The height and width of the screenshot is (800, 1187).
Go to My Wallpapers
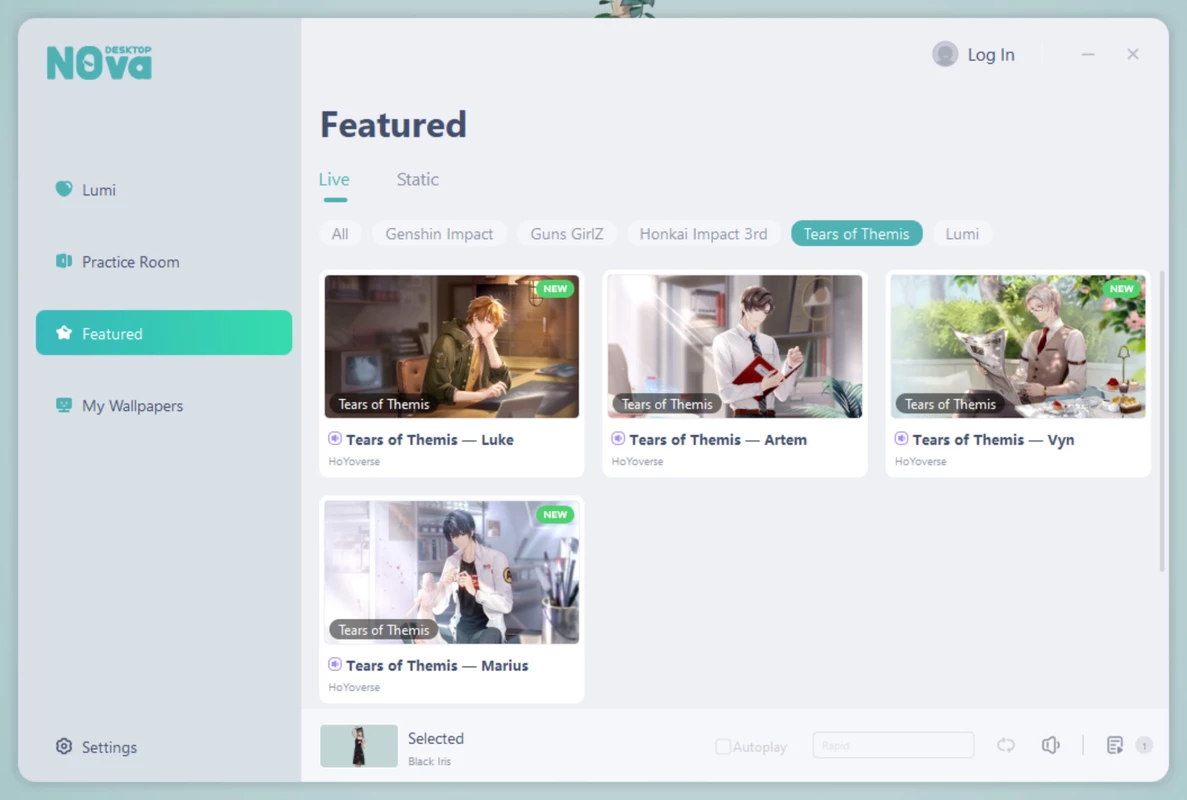[164, 406]
